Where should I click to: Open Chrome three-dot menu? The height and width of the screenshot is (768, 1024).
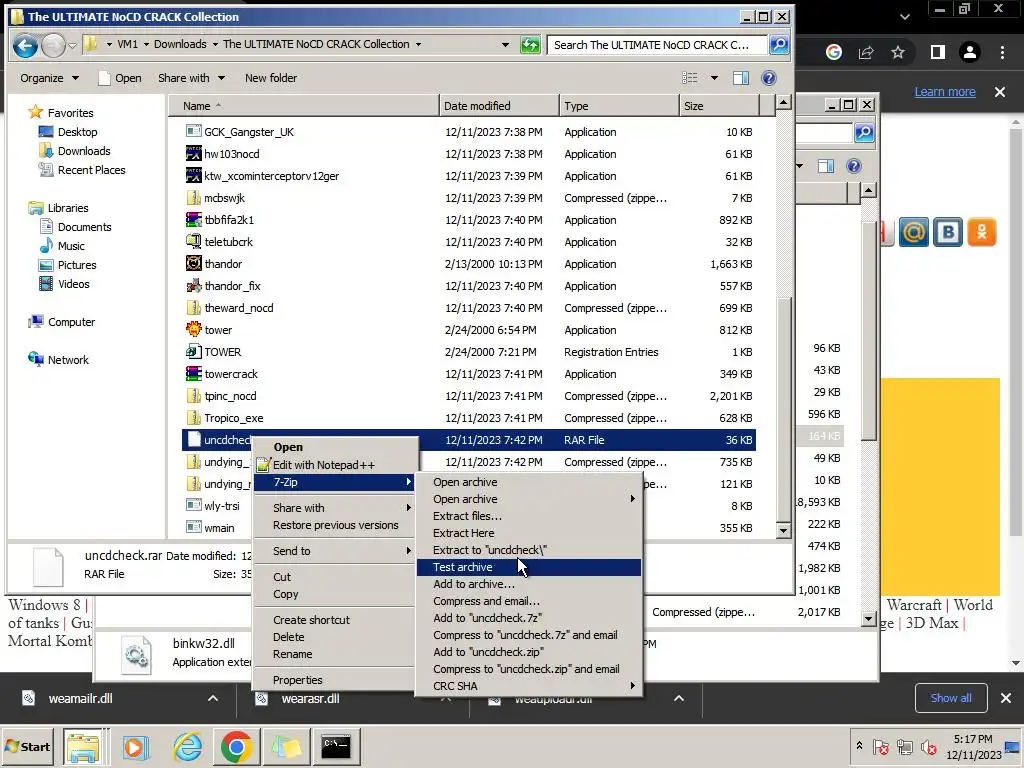tap(1002, 52)
